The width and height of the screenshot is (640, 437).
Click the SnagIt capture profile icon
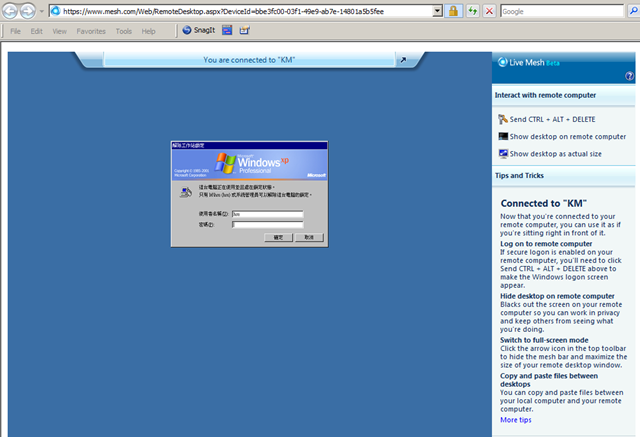244,30
